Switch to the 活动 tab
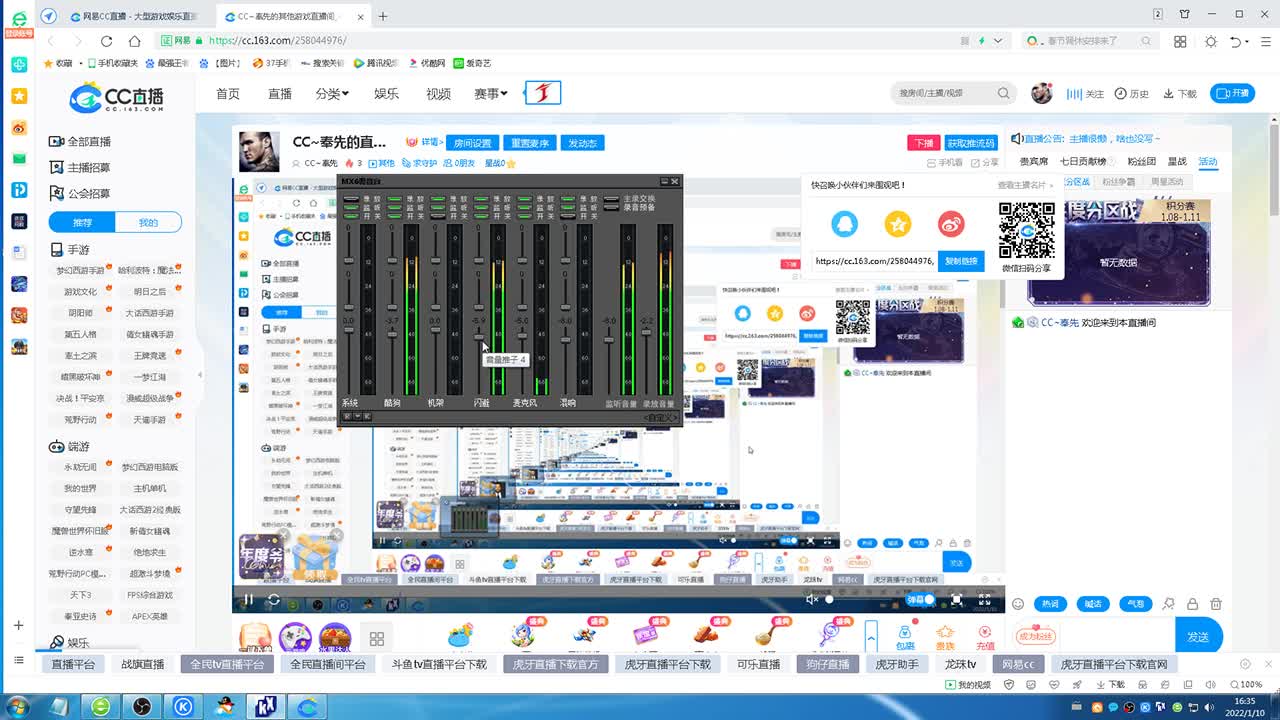1280x720 pixels. pos(1208,161)
